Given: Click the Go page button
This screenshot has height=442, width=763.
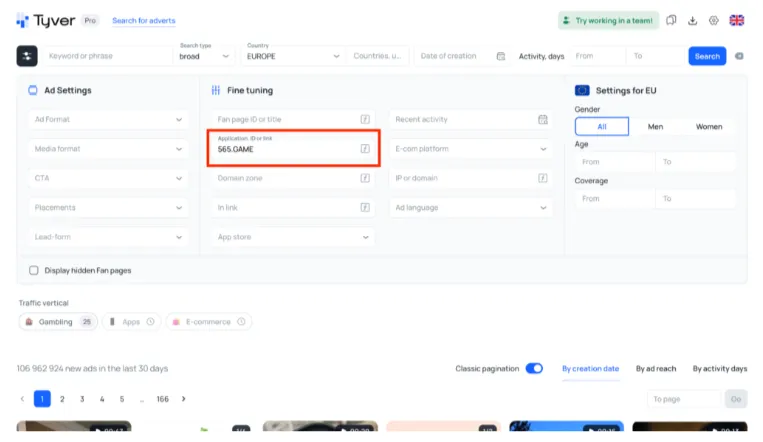Looking at the screenshot, I should pyautogui.click(x=736, y=399).
